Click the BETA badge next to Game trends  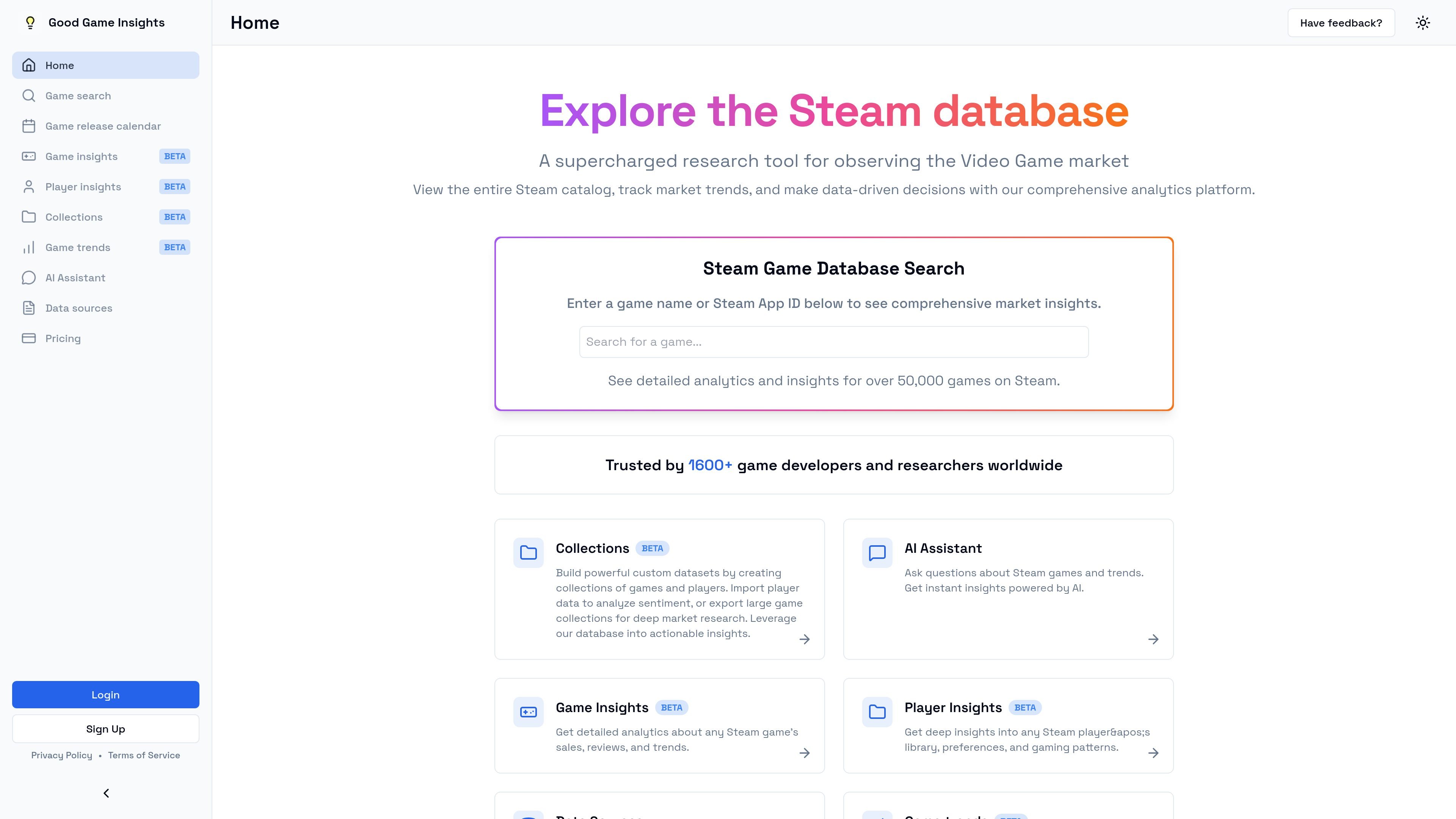(x=175, y=248)
